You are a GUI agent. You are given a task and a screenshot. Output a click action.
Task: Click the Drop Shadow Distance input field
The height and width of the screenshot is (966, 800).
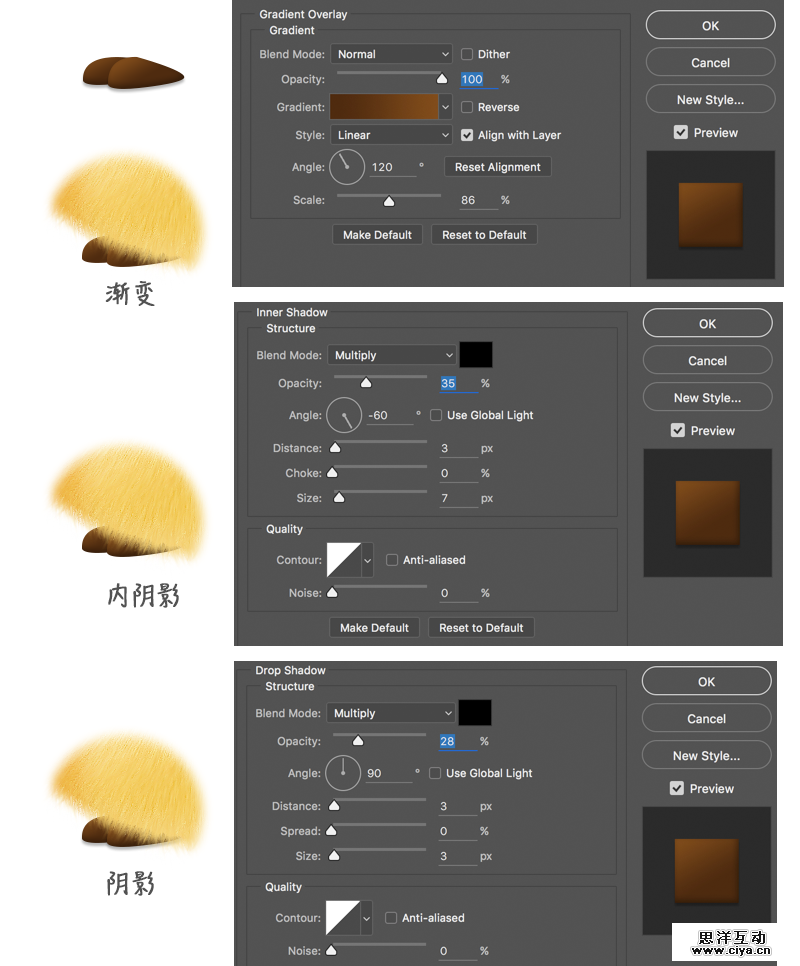coord(458,806)
